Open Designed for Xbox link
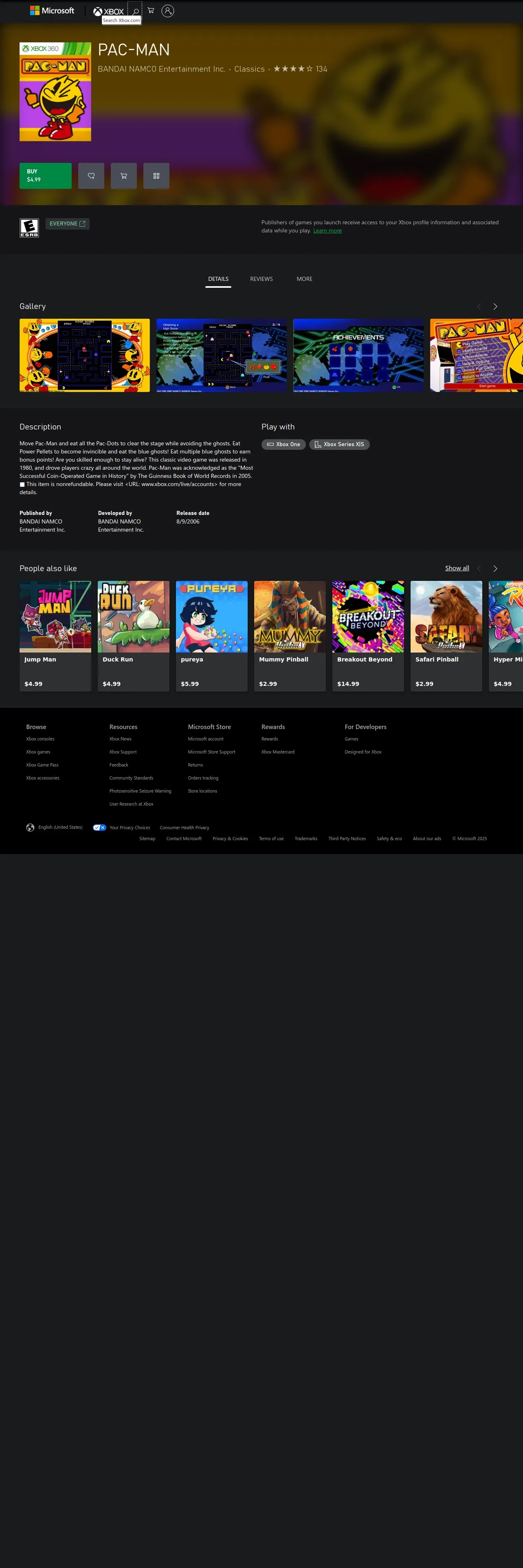 coord(363,752)
